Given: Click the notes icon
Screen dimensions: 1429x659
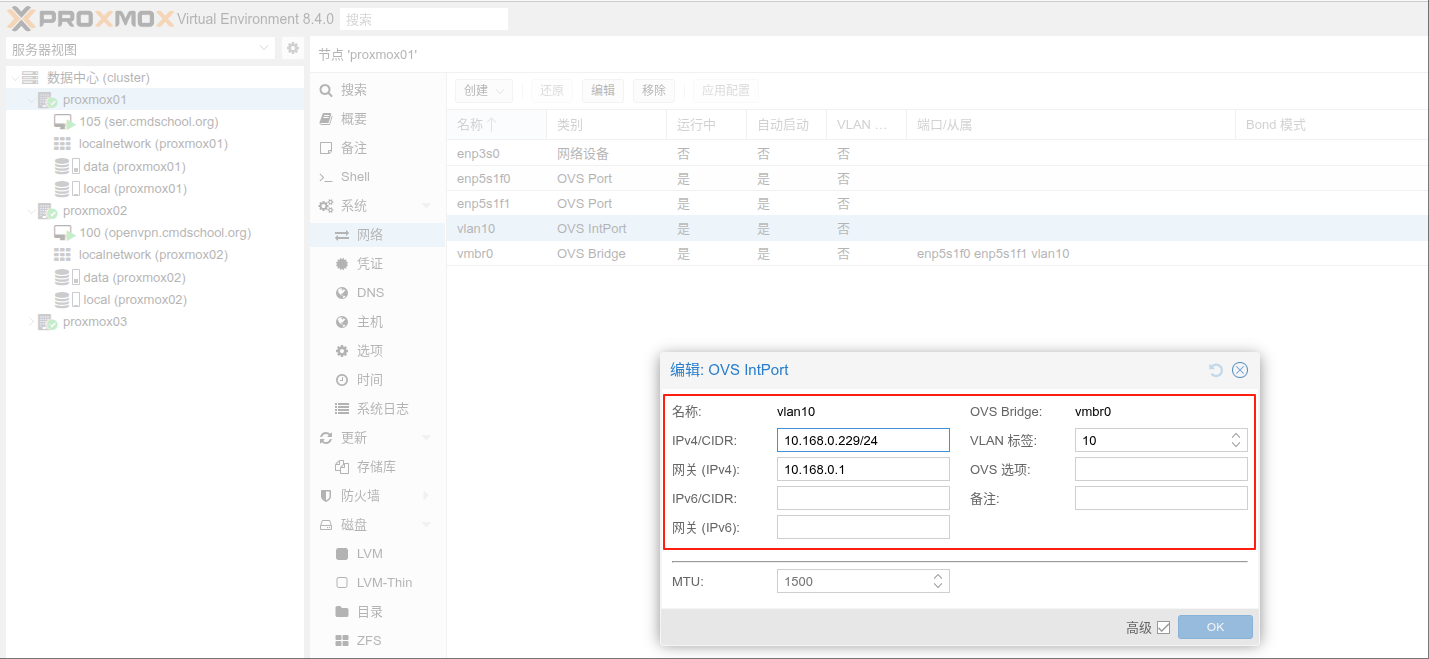Looking at the screenshot, I should tap(326, 148).
